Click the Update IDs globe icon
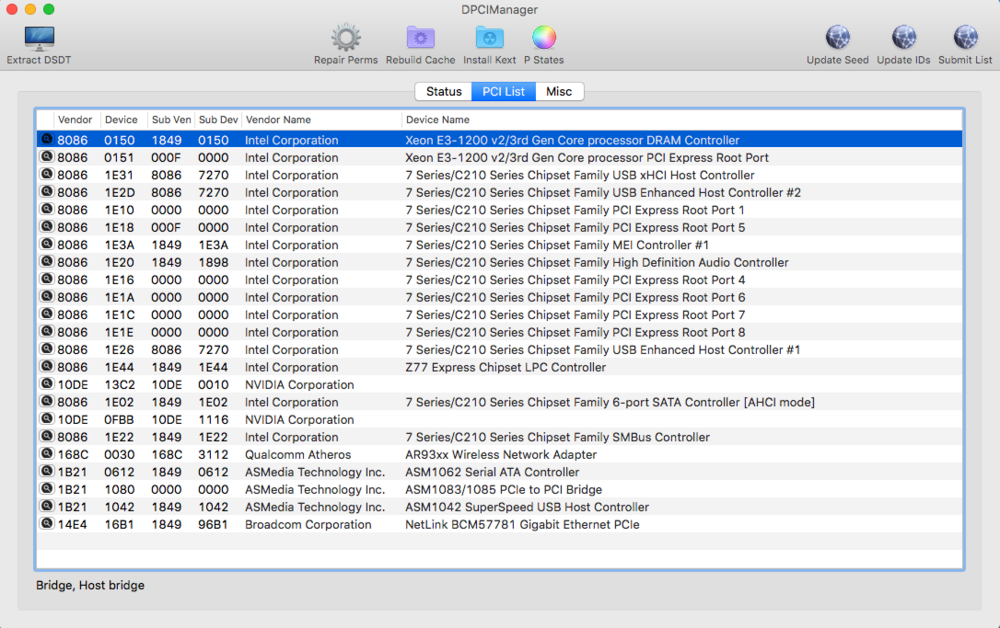The width and height of the screenshot is (1000, 628). (x=903, y=39)
